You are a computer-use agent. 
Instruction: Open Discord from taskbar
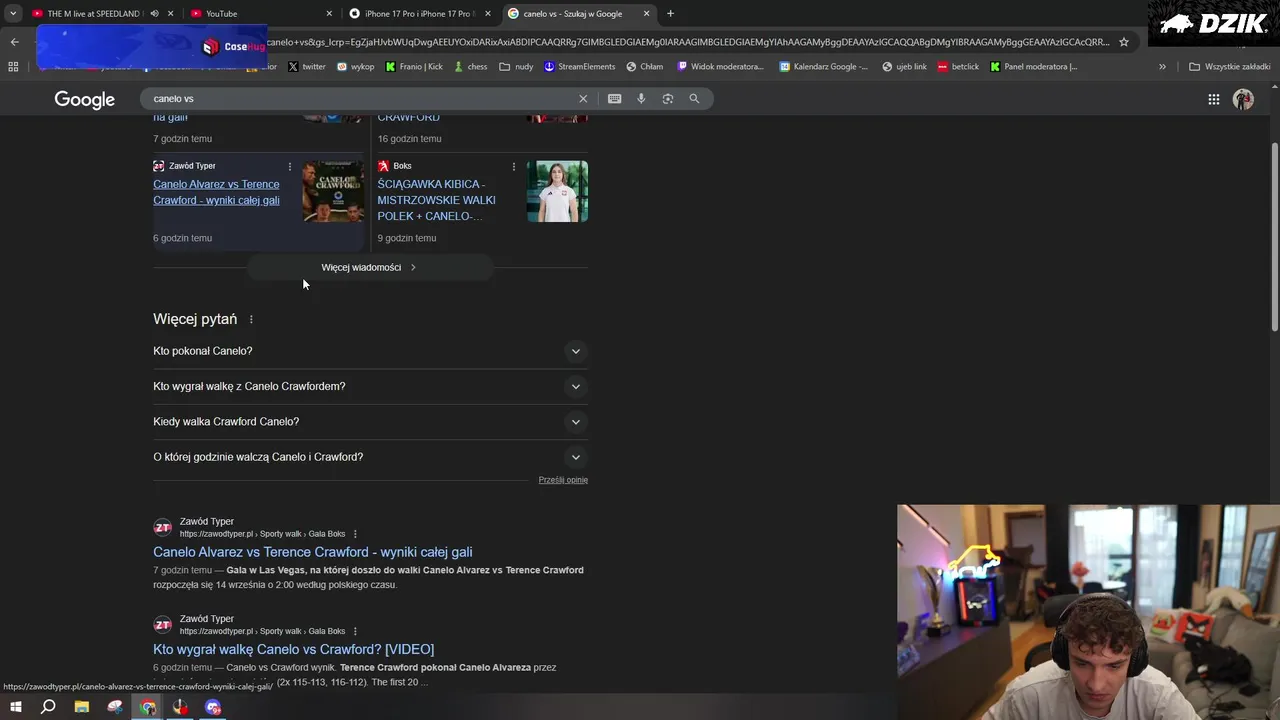[213, 707]
